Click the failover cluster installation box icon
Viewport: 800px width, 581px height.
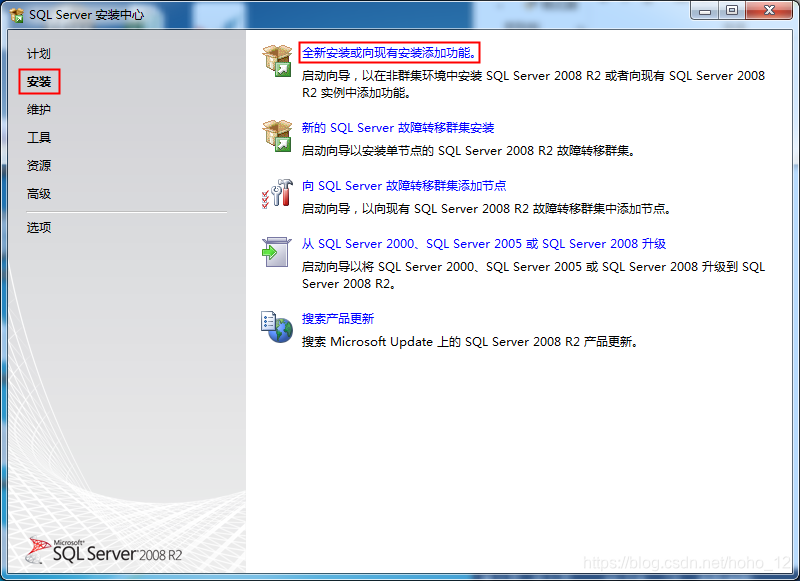[x=277, y=136]
